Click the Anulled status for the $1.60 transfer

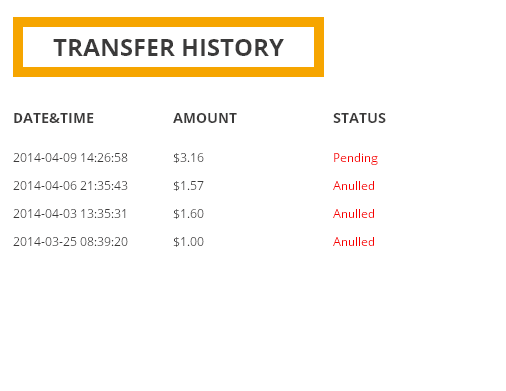click(354, 214)
